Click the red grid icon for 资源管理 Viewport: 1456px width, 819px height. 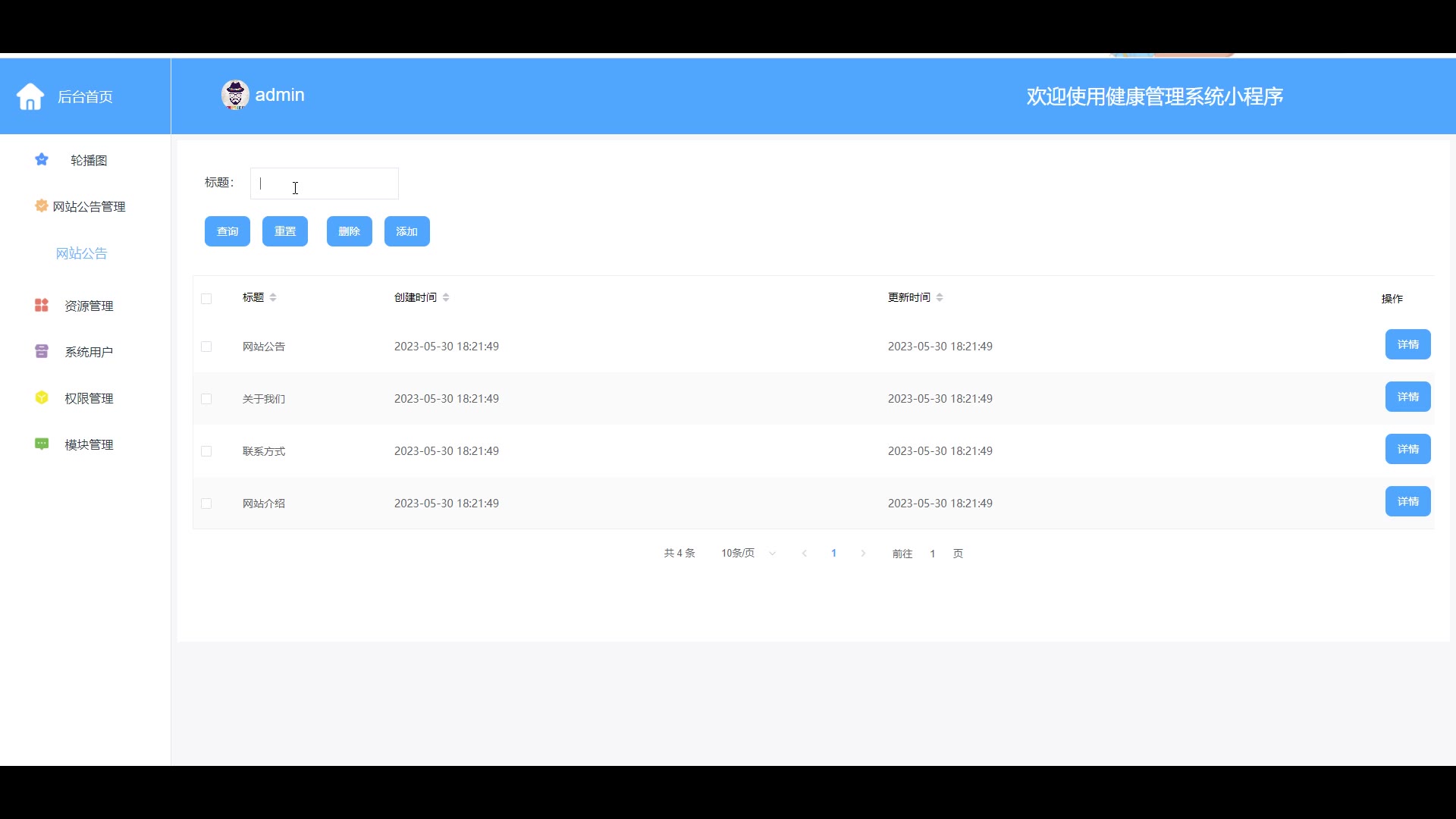[x=42, y=305]
